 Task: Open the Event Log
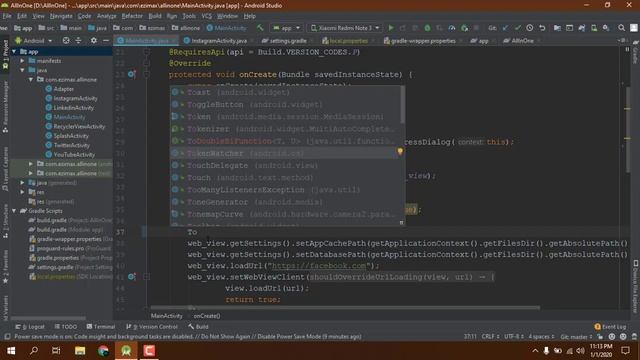point(610,327)
